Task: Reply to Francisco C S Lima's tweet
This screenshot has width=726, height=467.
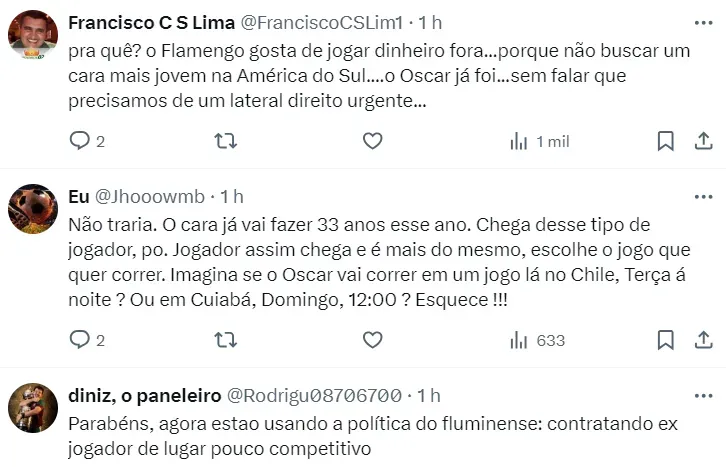Action: 80,141
